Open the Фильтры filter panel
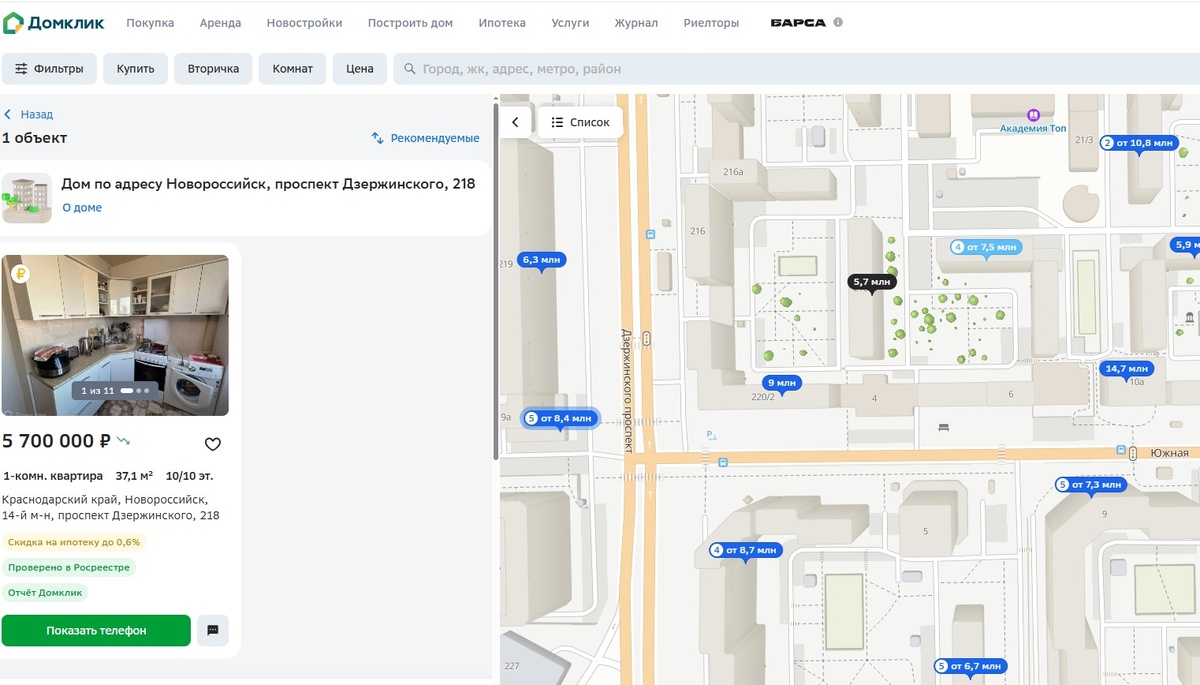This screenshot has height=685, width=1200. pos(50,69)
